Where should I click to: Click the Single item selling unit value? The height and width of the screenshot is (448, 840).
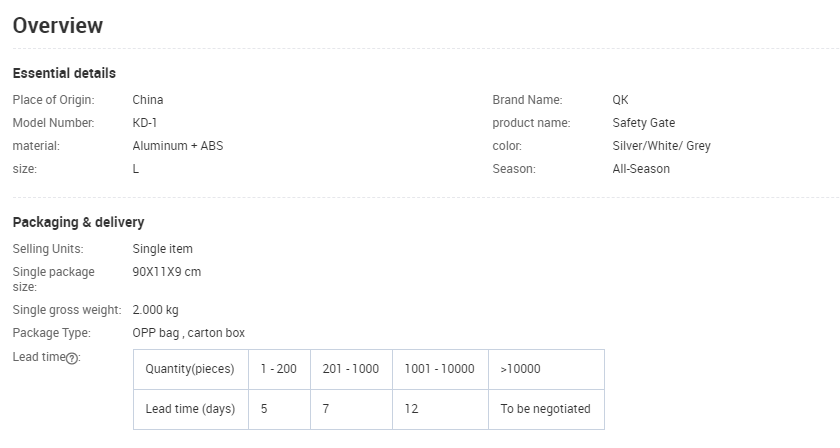162,248
